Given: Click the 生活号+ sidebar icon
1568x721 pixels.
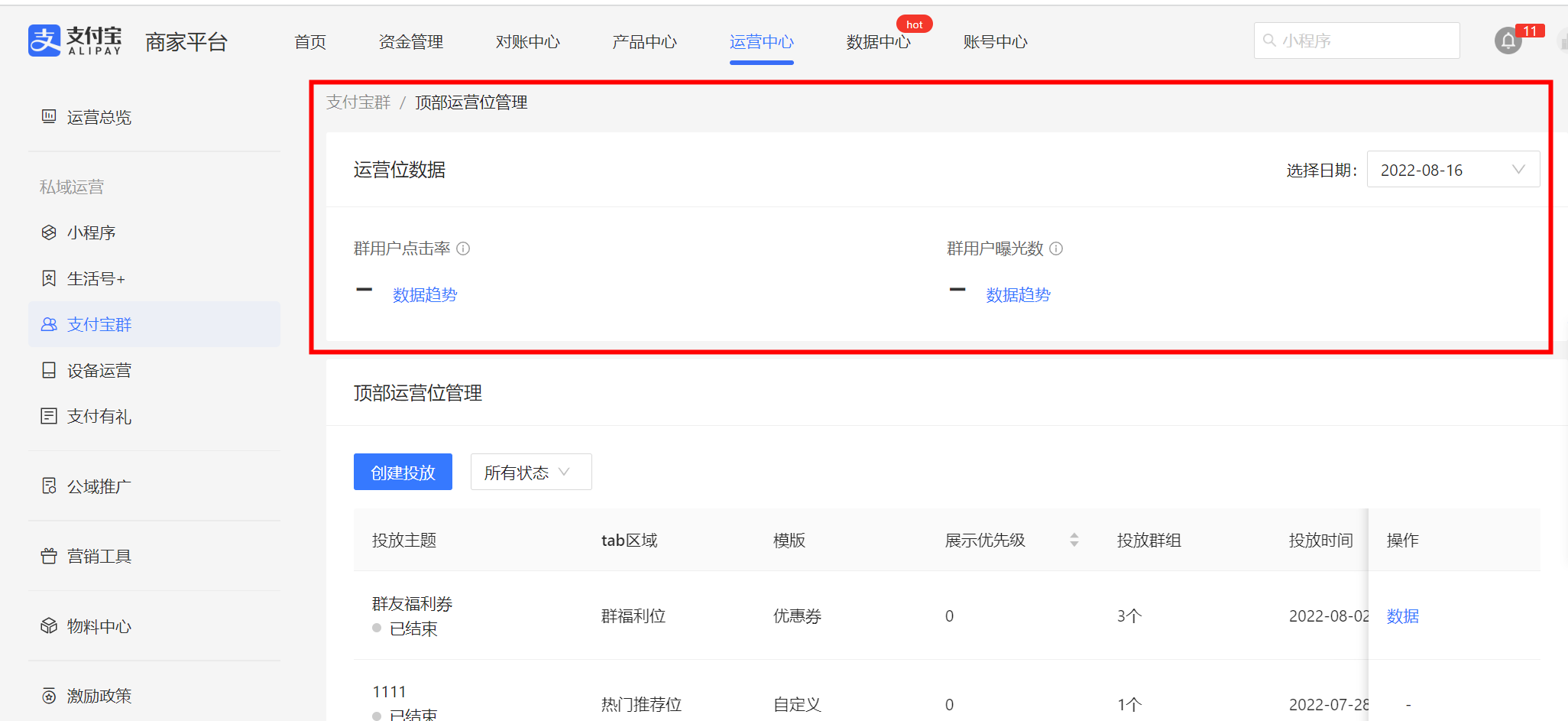Looking at the screenshot, I should click(x=49, y=278).
